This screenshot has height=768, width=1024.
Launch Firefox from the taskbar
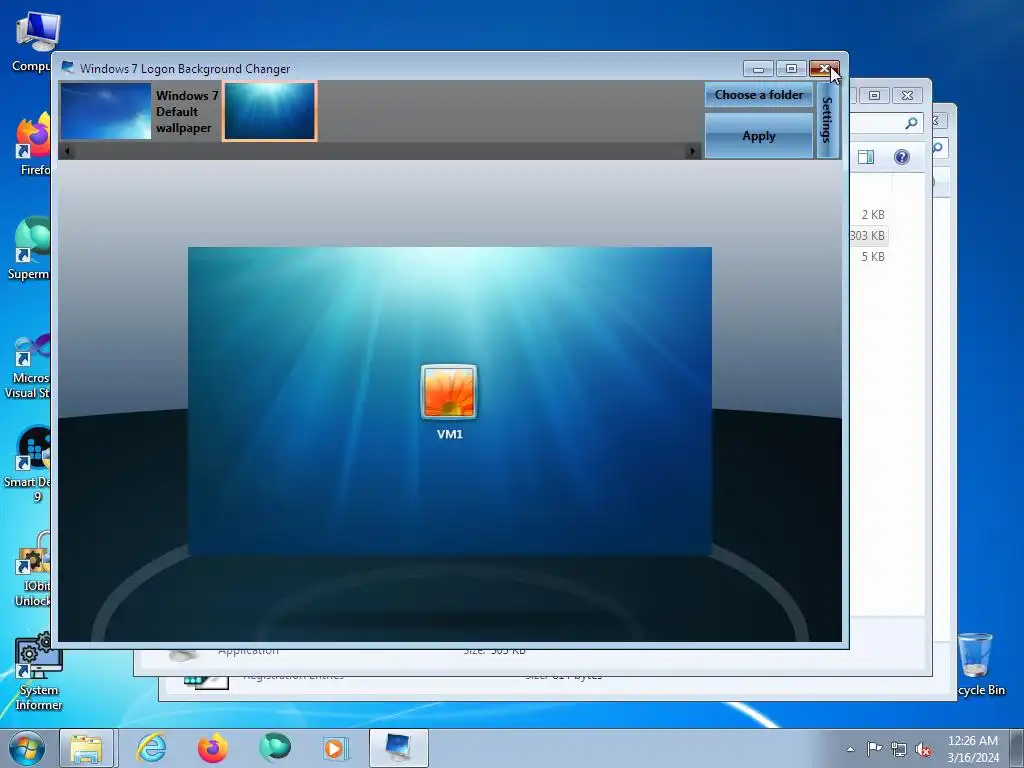pos(213,748)
